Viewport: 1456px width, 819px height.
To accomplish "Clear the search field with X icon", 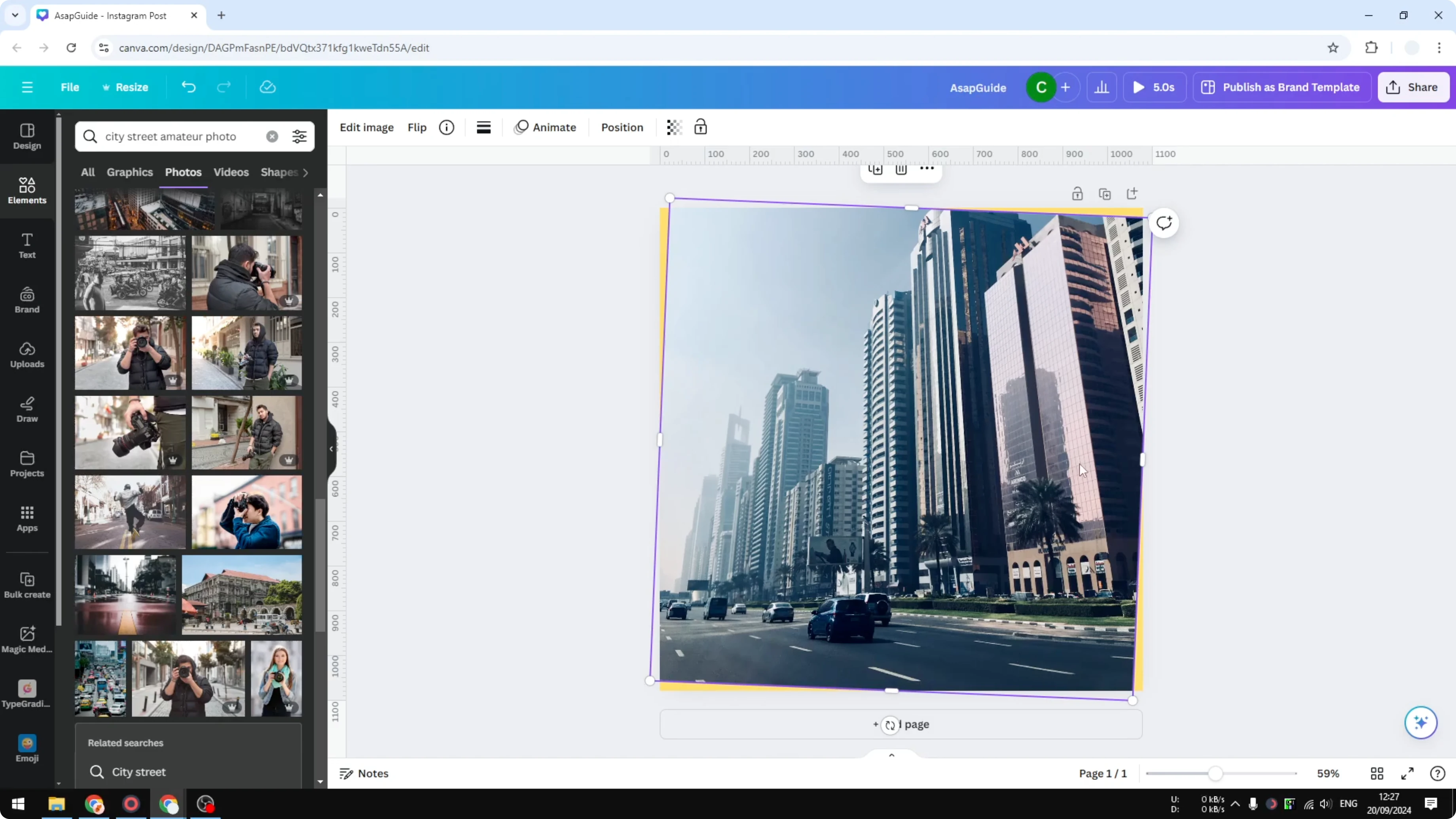I will (x=272, y=136).
